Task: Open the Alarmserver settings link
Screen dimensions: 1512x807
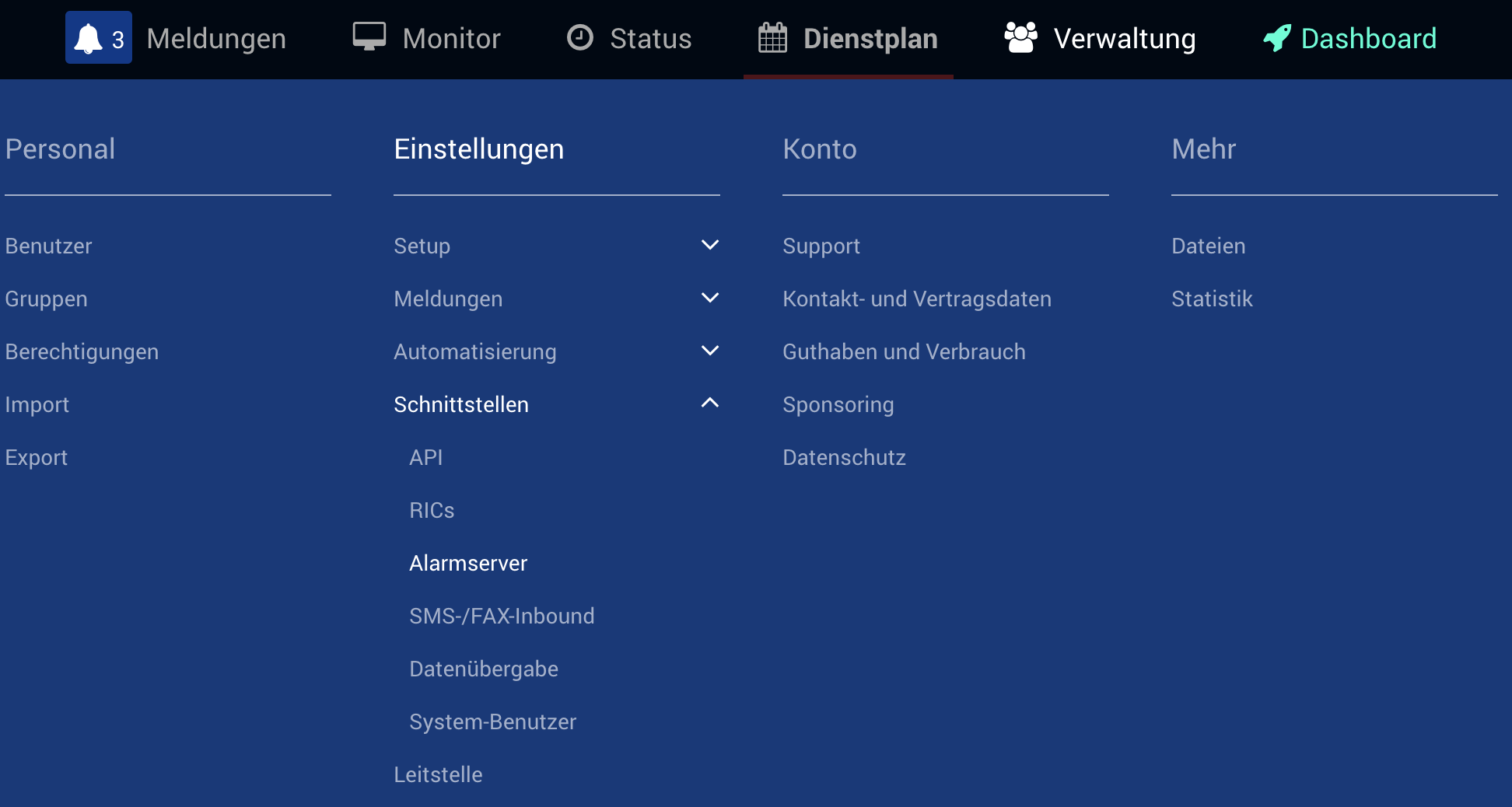Action: [468, 563]
